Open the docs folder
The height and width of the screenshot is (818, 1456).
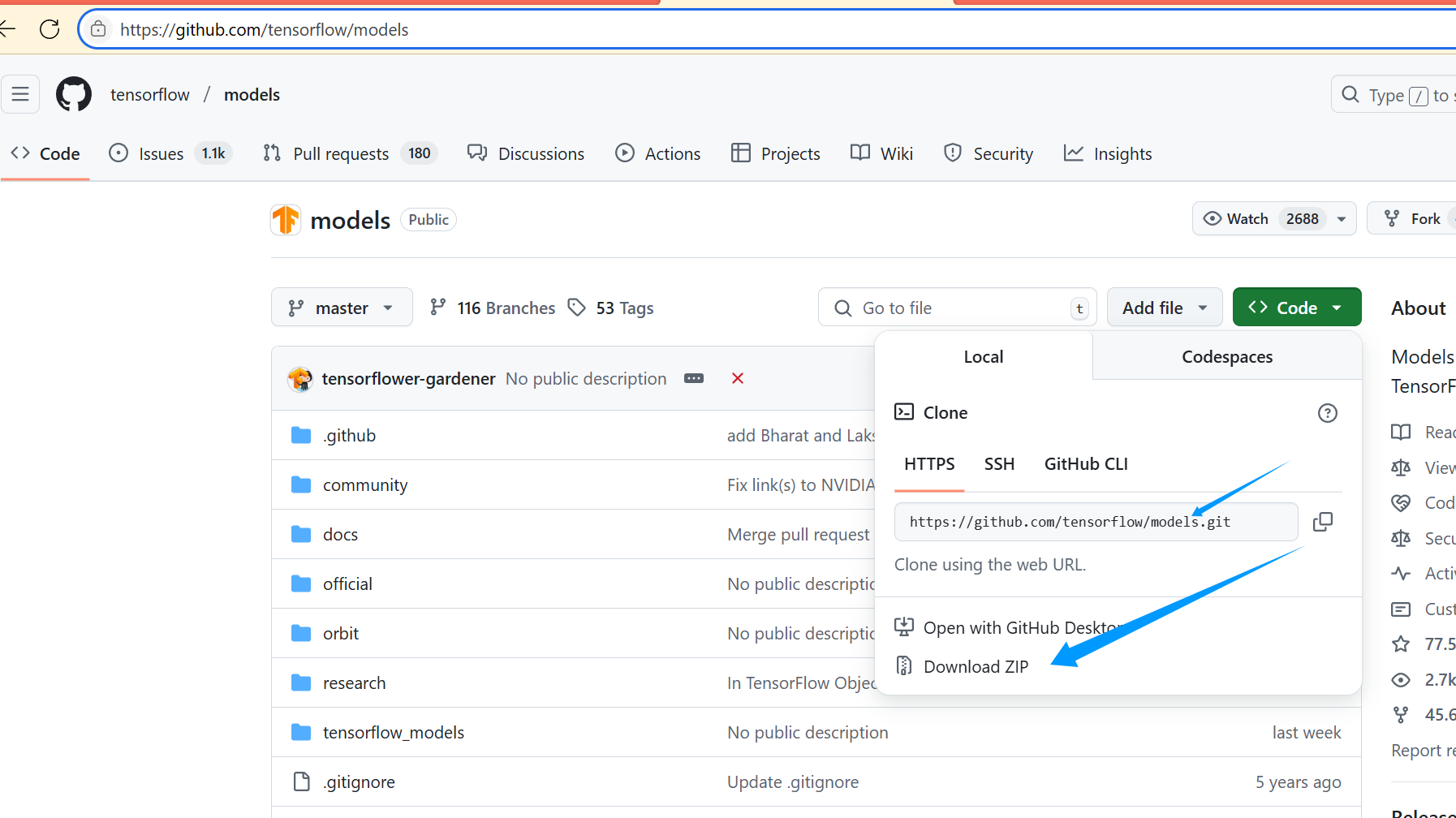click(x=340, y=535)
